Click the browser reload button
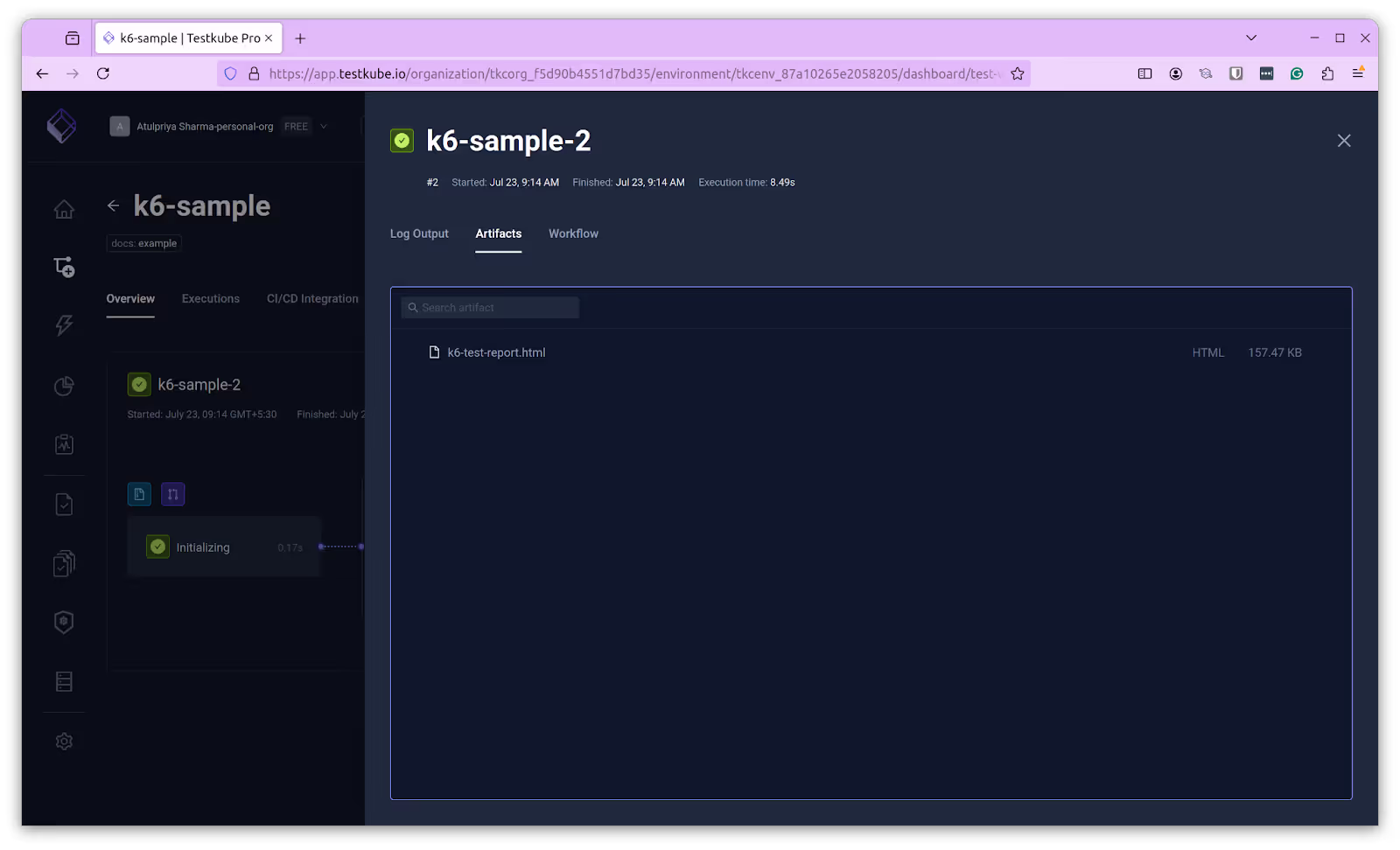The image size is (1400, 850). coord(103,73)
